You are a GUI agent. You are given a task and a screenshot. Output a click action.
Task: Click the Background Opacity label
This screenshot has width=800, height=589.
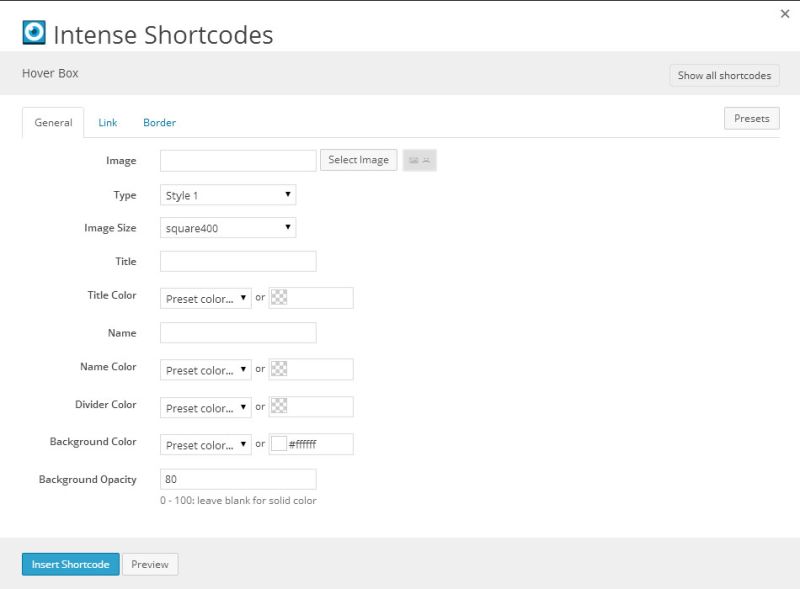point(88,480)
